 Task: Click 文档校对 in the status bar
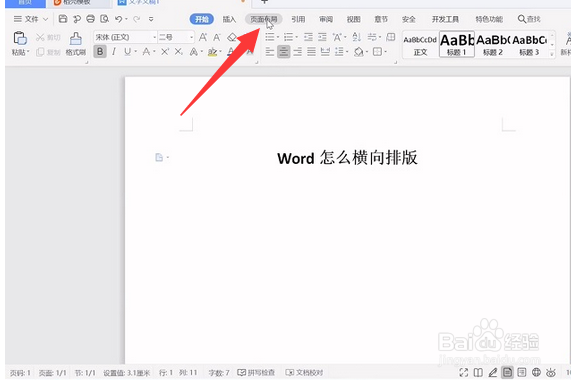pyautogui.click(x=304, y=372)
